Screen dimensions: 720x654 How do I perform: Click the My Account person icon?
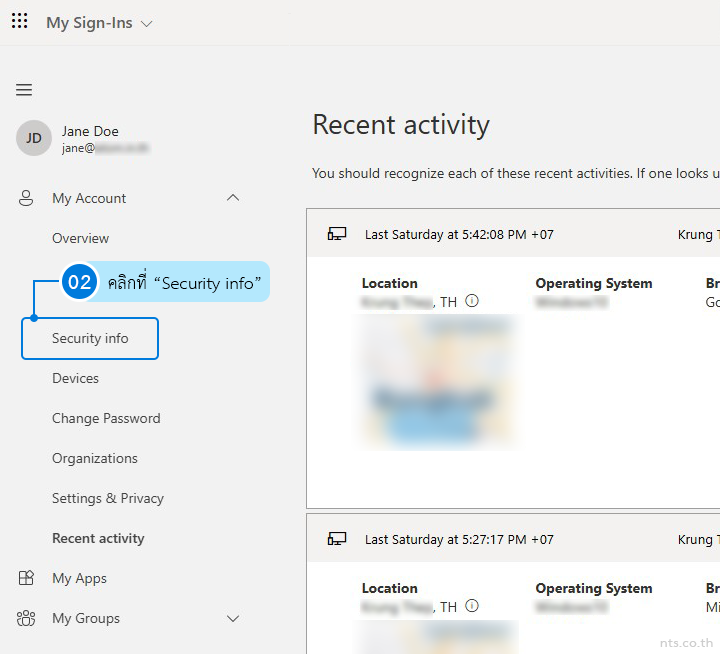point(26,198)
